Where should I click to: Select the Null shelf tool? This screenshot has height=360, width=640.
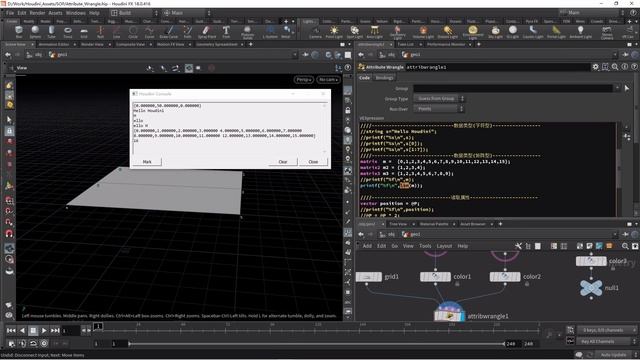click(100, 31)
